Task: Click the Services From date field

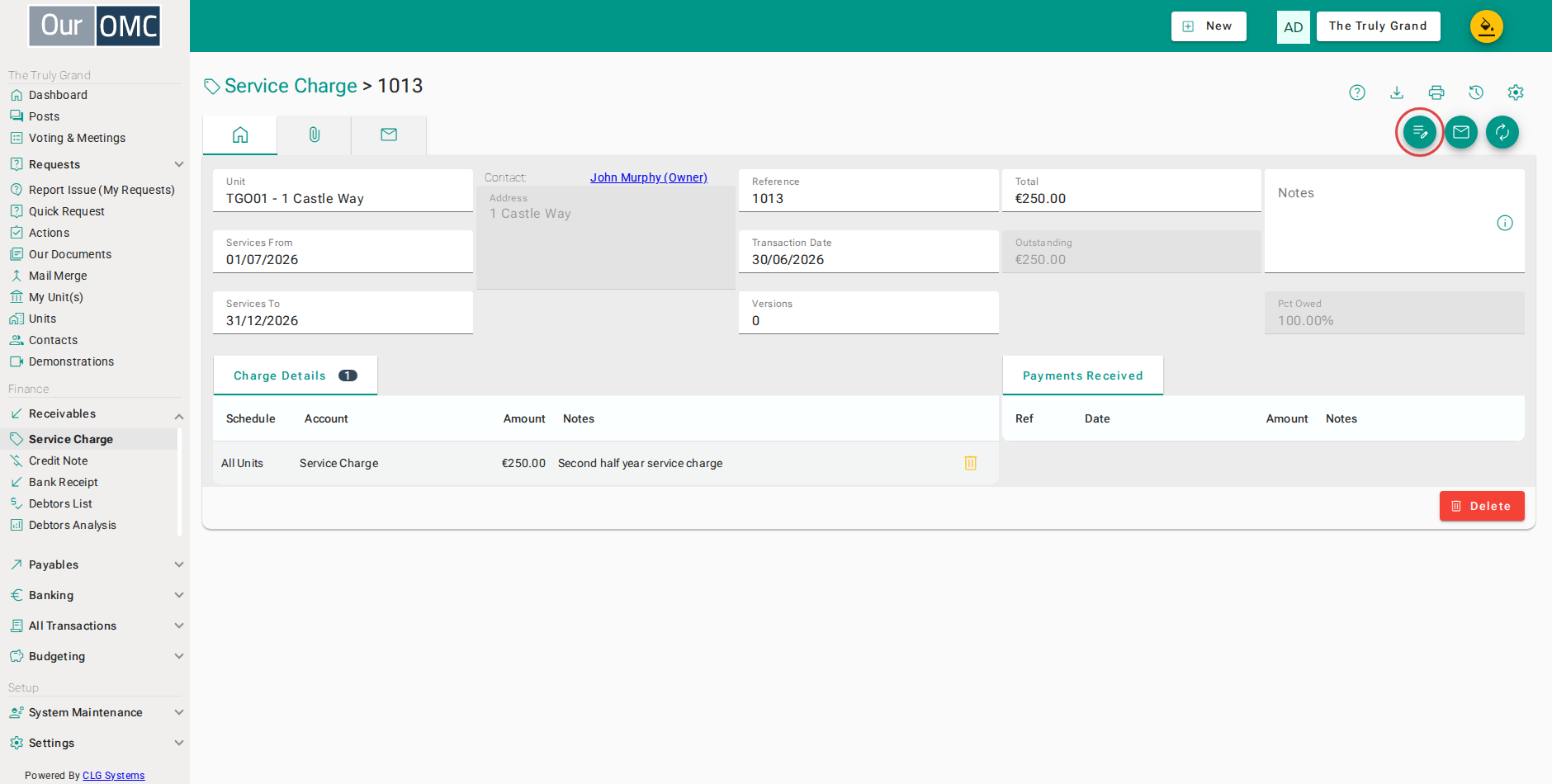Action: [x=343, y=252]
